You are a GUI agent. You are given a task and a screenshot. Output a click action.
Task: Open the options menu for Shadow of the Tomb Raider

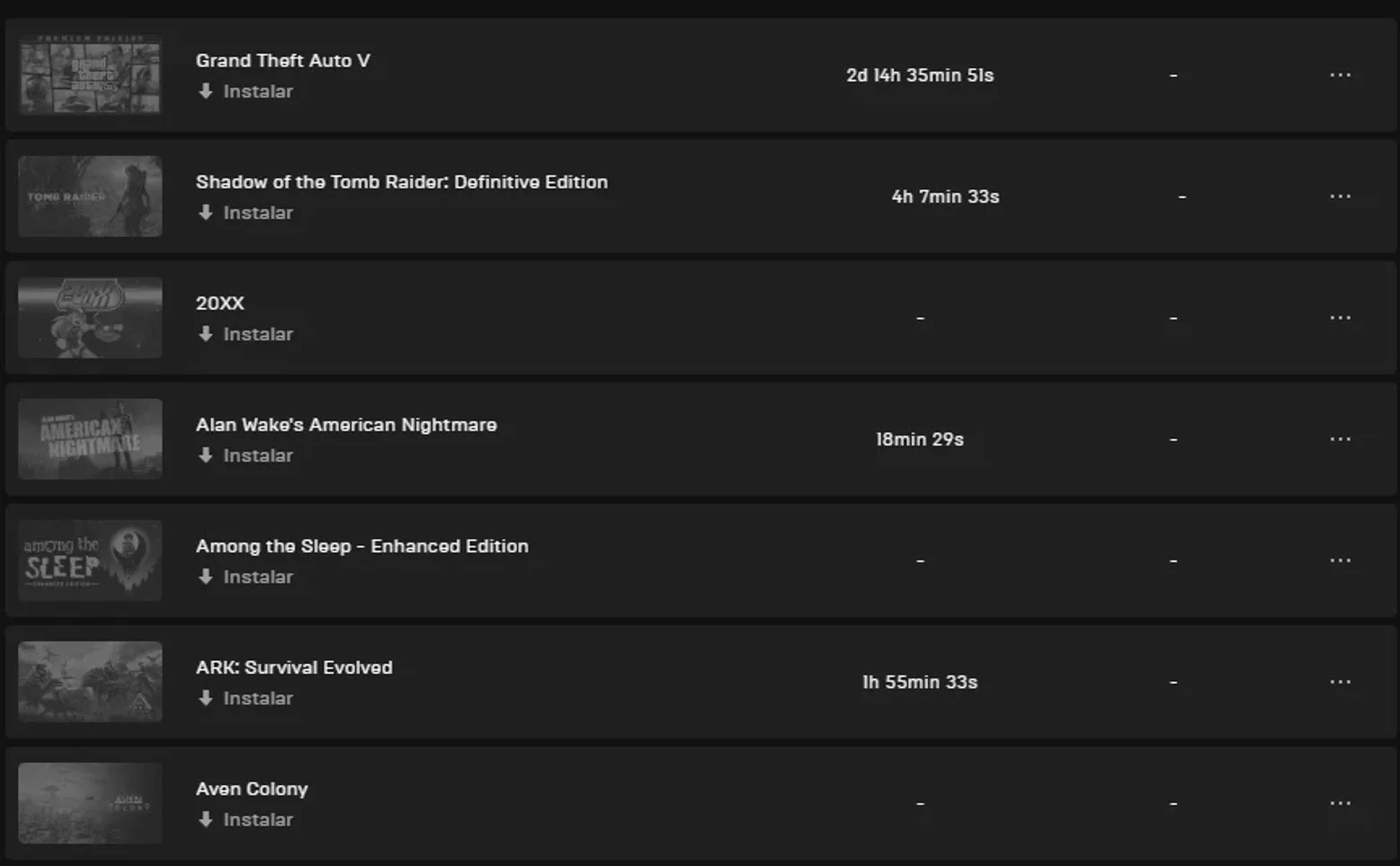1340,197
